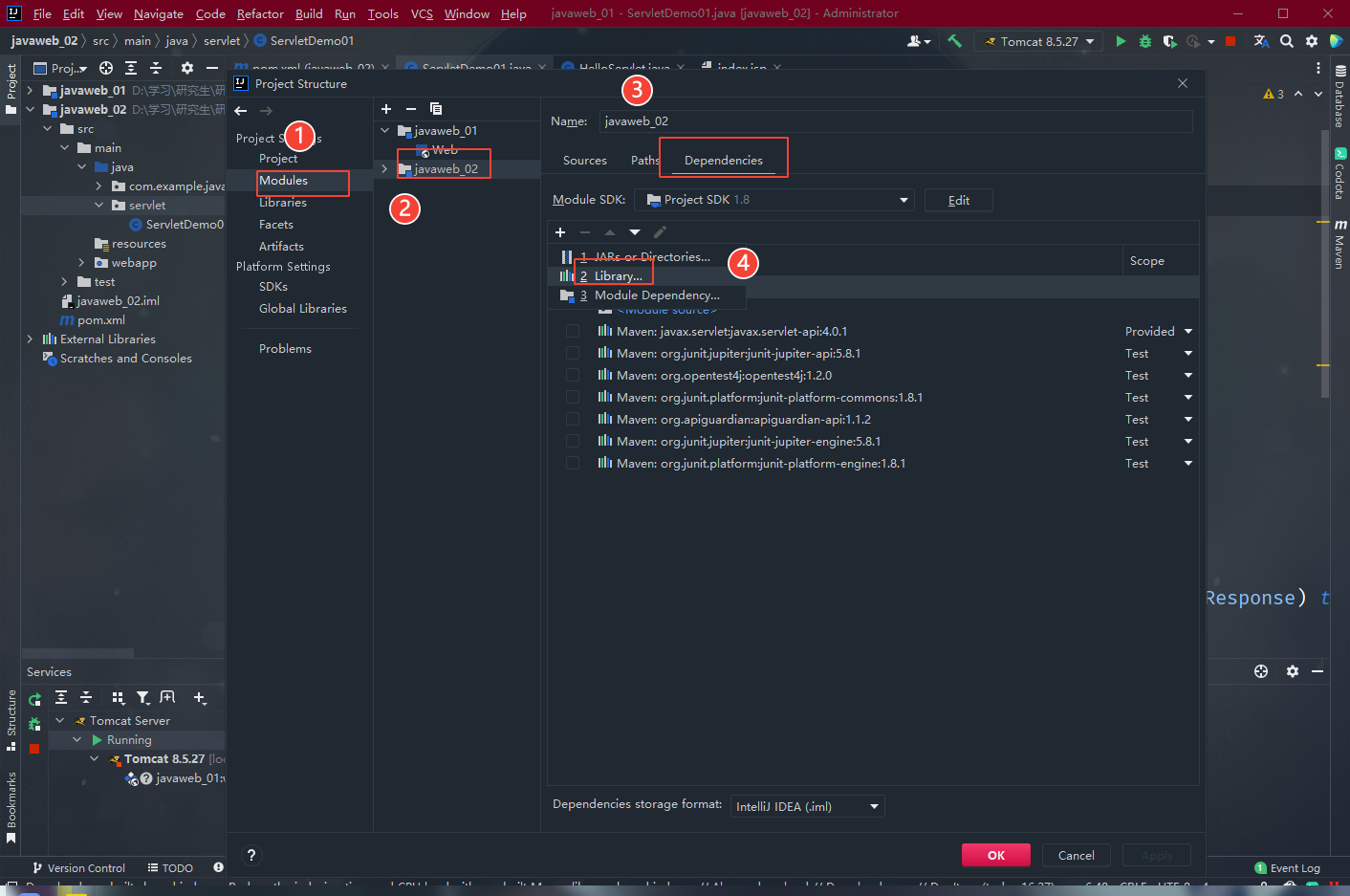Click the OK button

[x=996, y=855]
